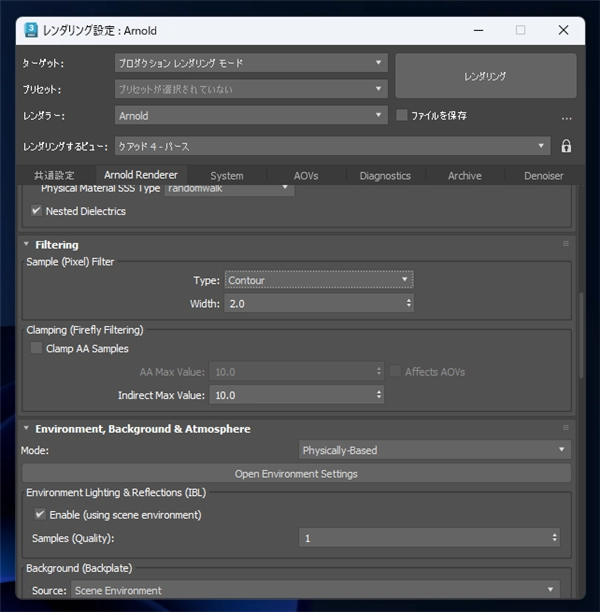The width and height of the screenshot is (600, 612).
Task: Click the Environment rollout grip handle
Action: click(566, 428)
